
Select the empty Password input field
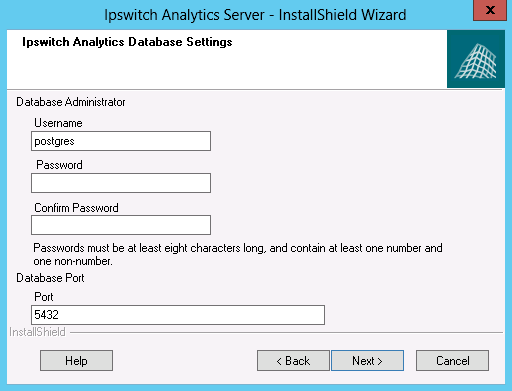(121, 183)
